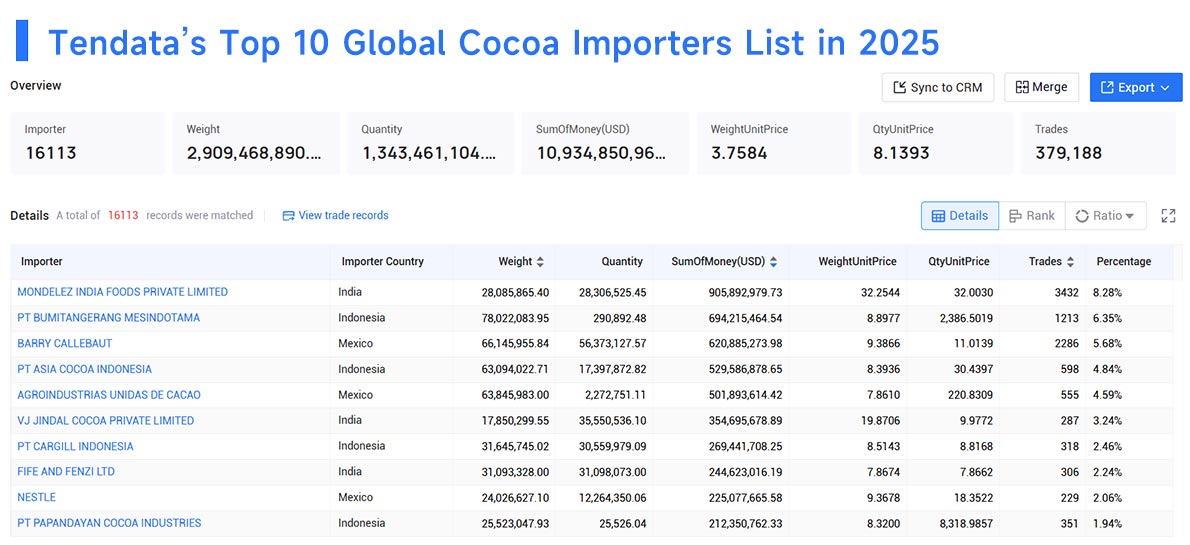
Task: Select the Importer 16113 overview card
Action: pos(87,143)
